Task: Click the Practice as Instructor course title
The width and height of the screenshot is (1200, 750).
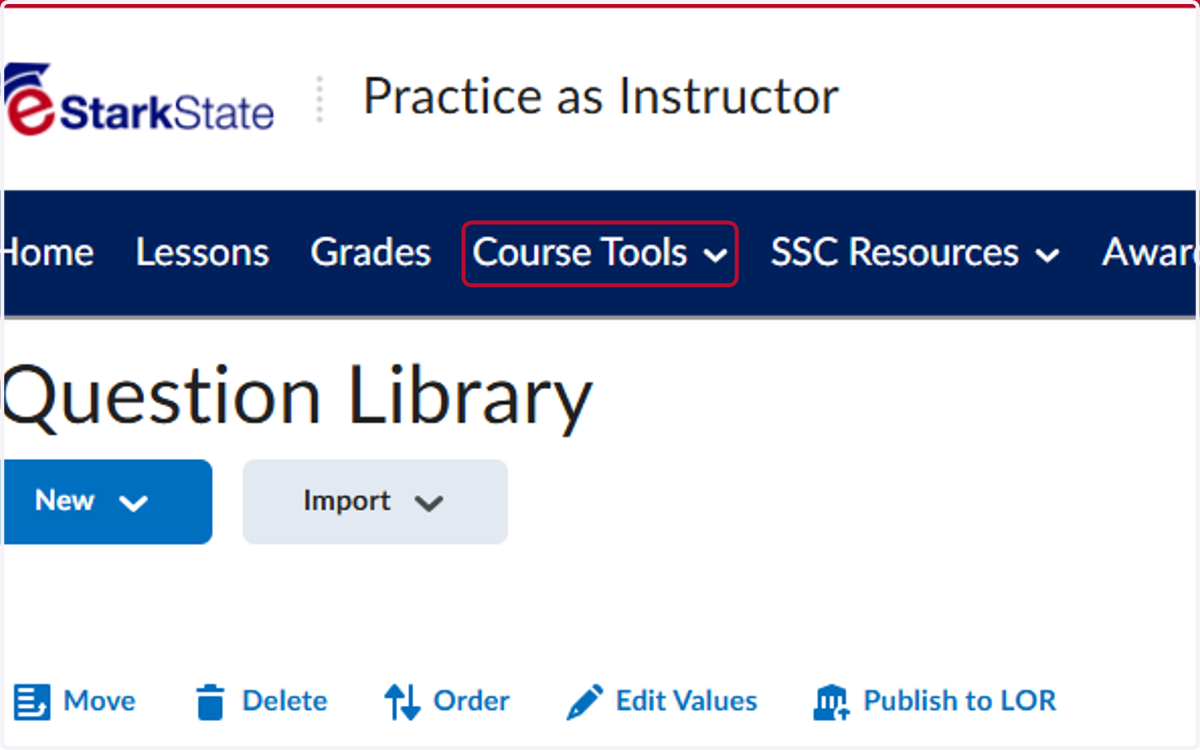Action: [601, 97]
